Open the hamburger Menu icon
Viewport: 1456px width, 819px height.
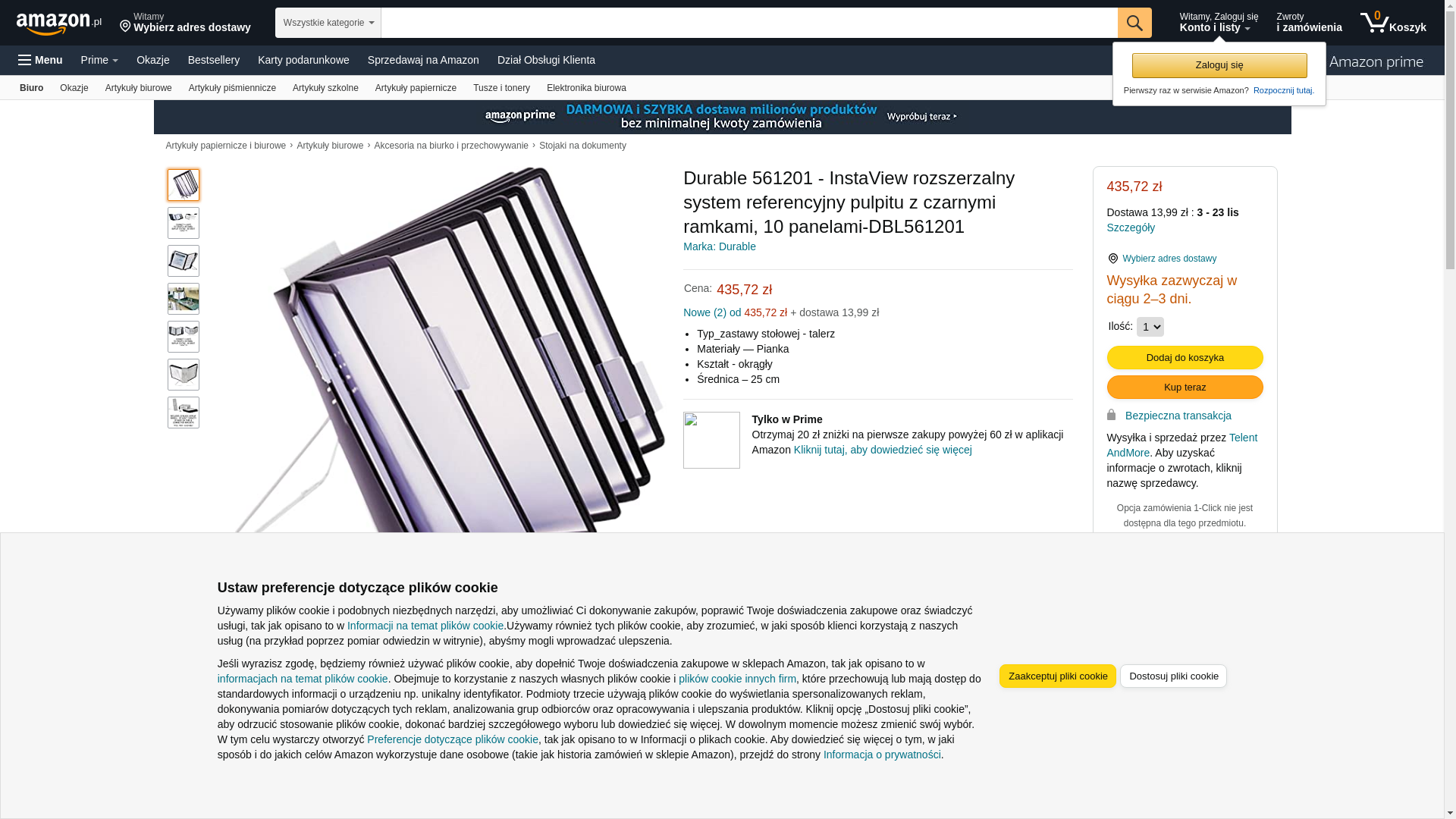click(x=40, y=60)
